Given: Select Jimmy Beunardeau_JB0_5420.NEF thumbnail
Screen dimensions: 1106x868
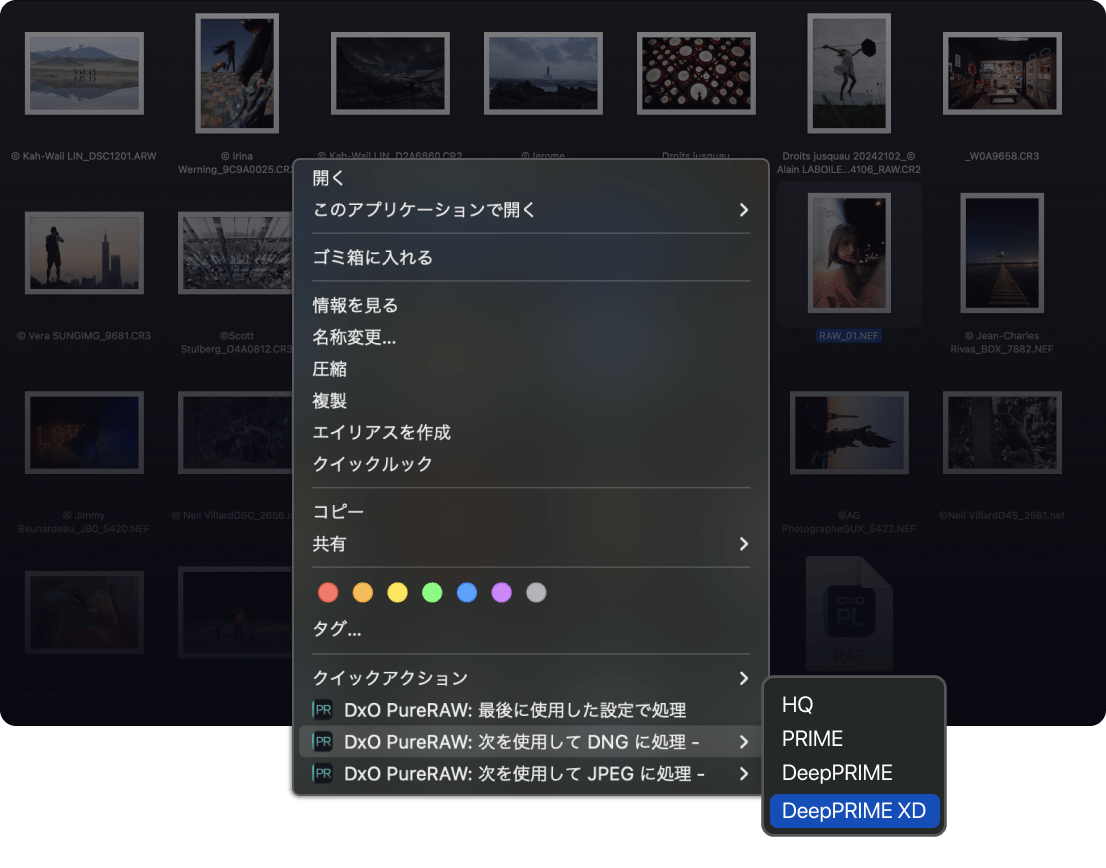Looking at the screenshot, I should coord(84,433).
